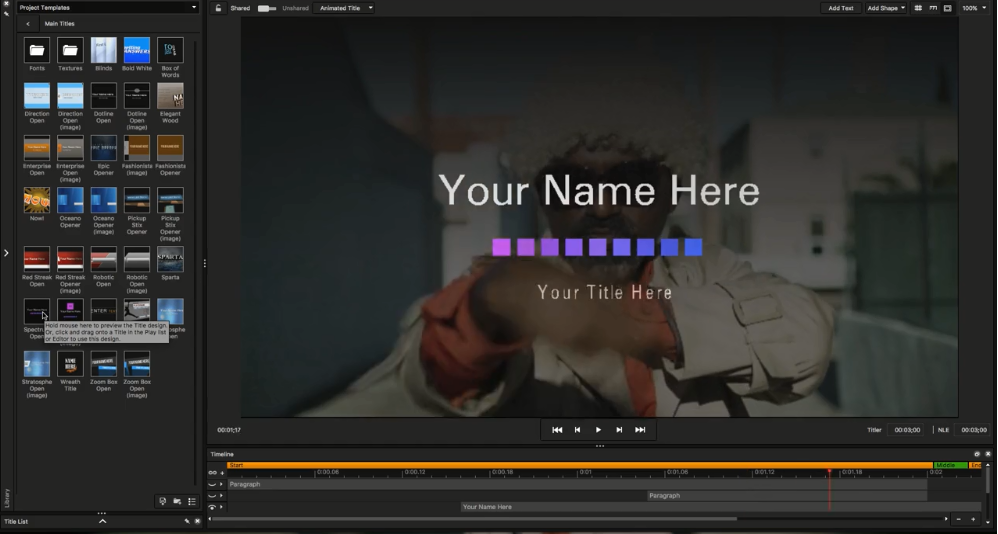Toggle the Shared/Unshared switch

click(266, 8)
